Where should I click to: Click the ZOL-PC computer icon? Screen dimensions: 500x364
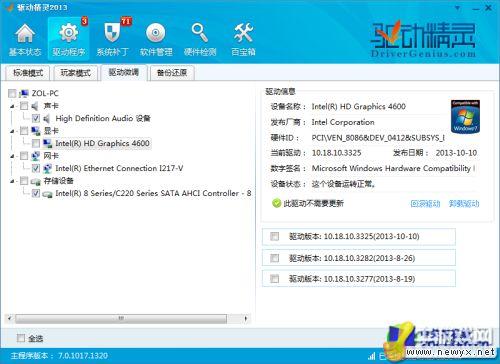(24, 93)
